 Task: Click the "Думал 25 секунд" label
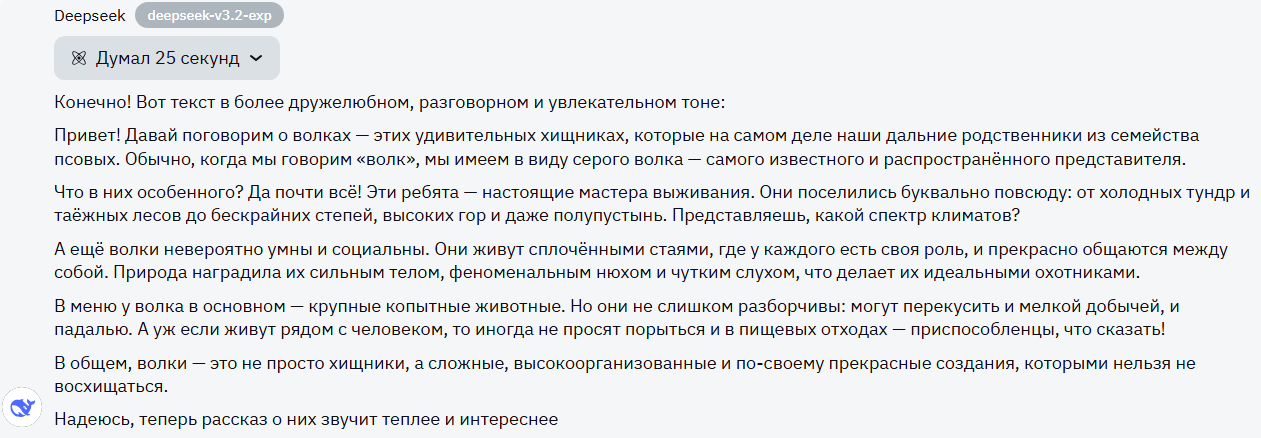168,58
